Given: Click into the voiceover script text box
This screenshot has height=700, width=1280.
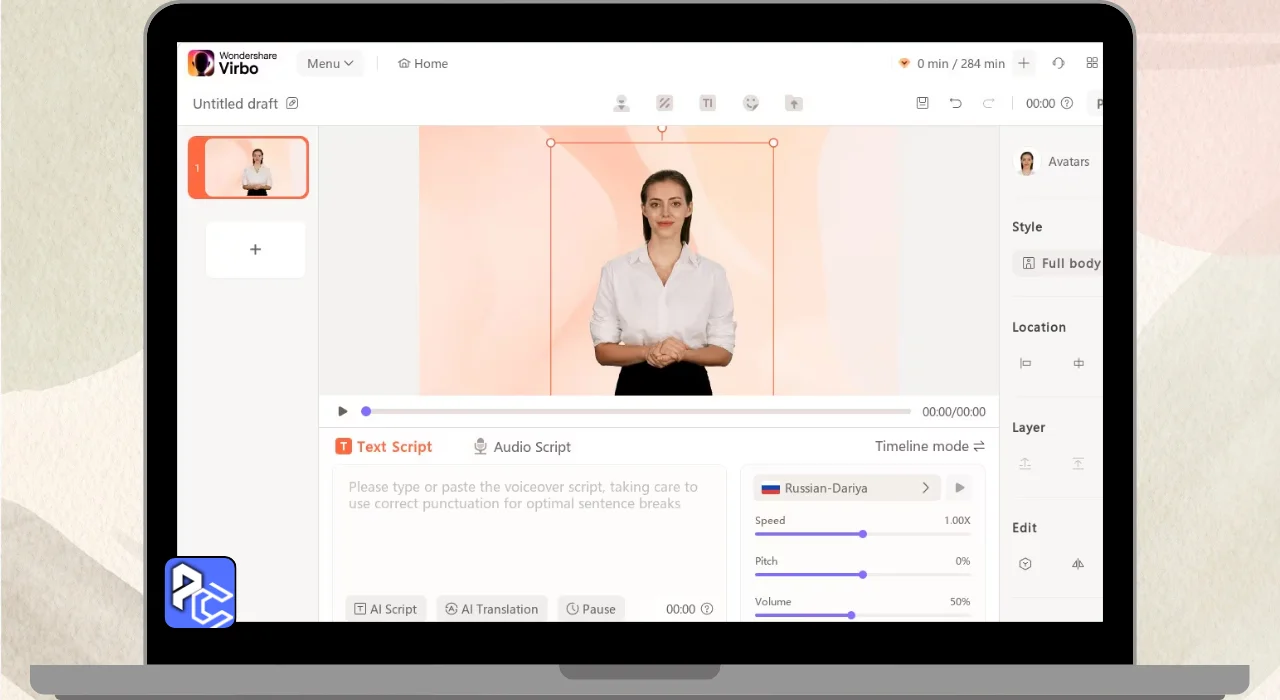Looking at the screenshot, I should click(x=530, y=528).
